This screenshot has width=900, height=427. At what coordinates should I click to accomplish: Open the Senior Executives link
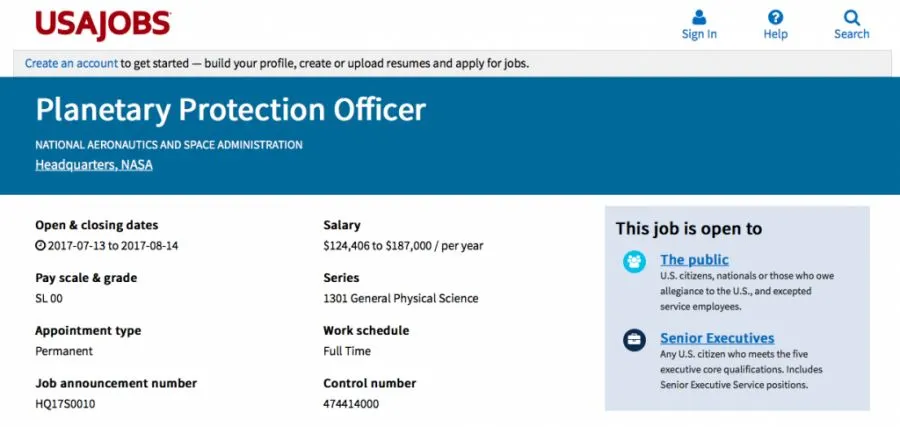click(x=717, y=338)
